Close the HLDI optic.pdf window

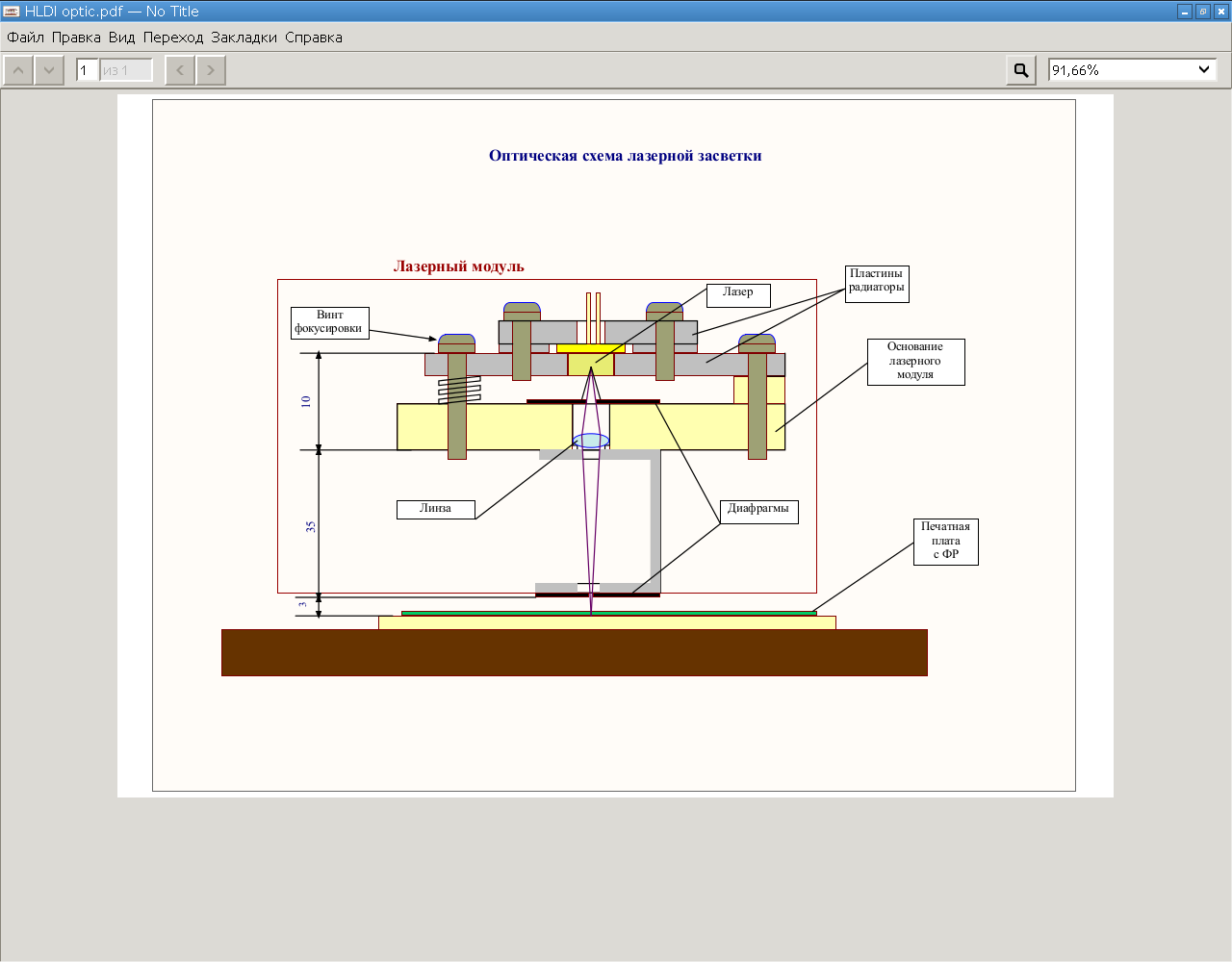click(x=1221, y=12)
